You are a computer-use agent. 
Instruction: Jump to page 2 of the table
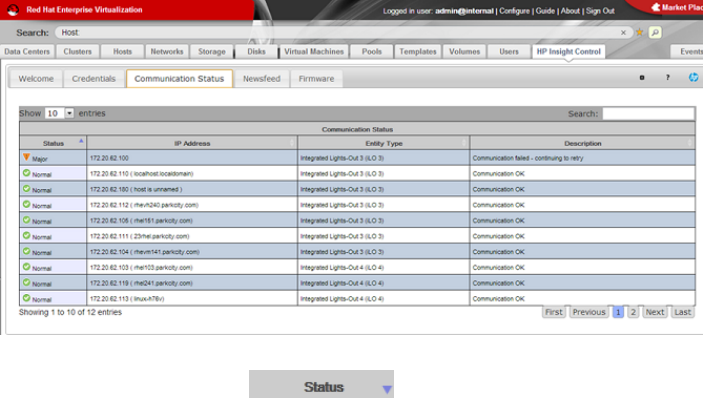pyautogui.click(x=633, y=312)
